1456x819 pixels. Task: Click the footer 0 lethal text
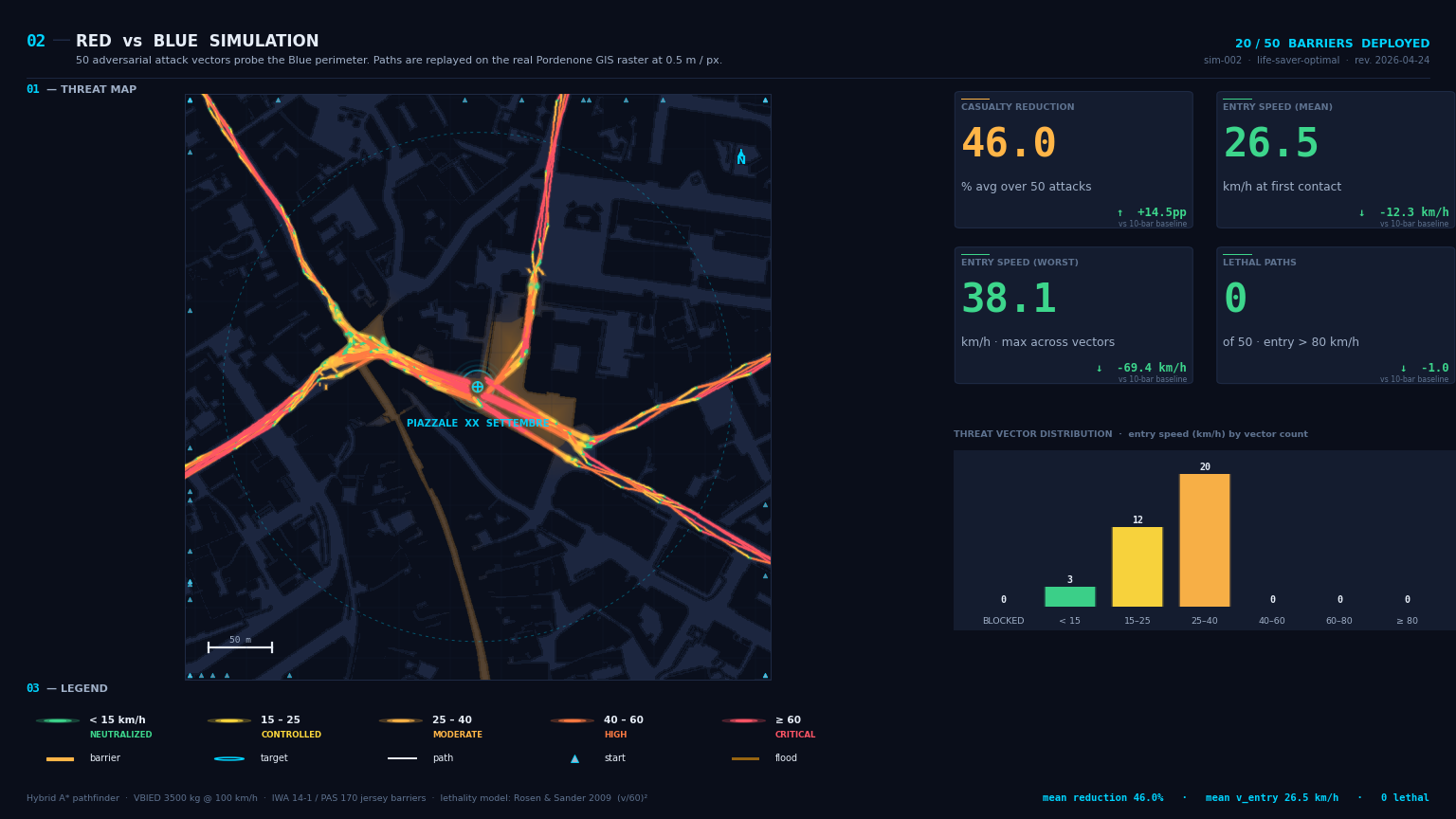click(1405, 798)
